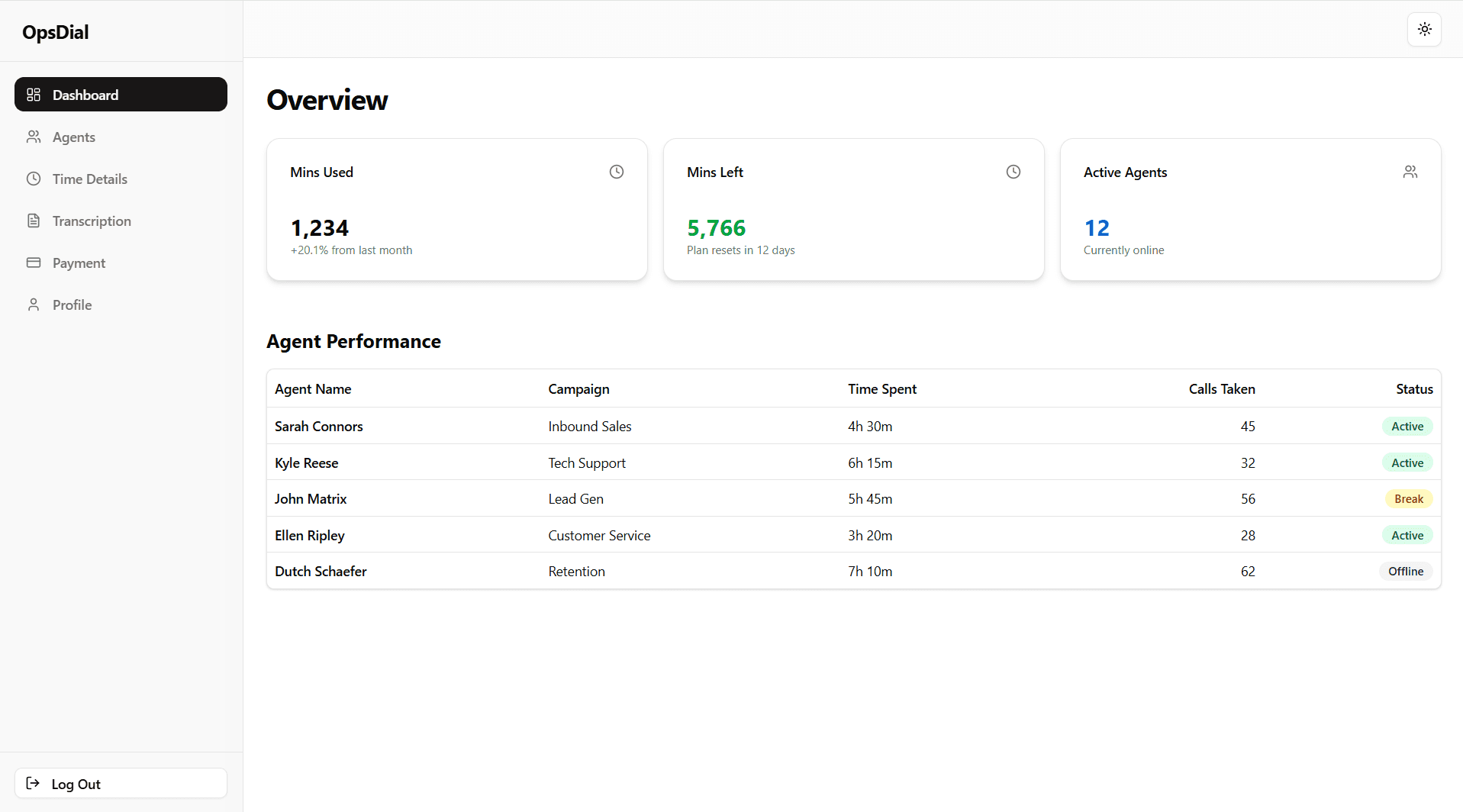
Task: Click the Log Out button
Action: click(120, 783)
